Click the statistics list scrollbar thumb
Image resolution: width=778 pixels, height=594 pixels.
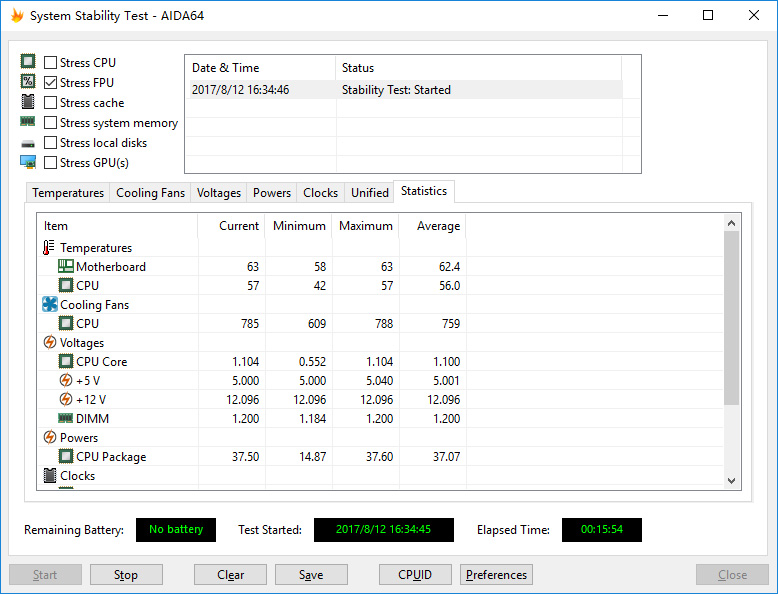[x=731, y=318]
